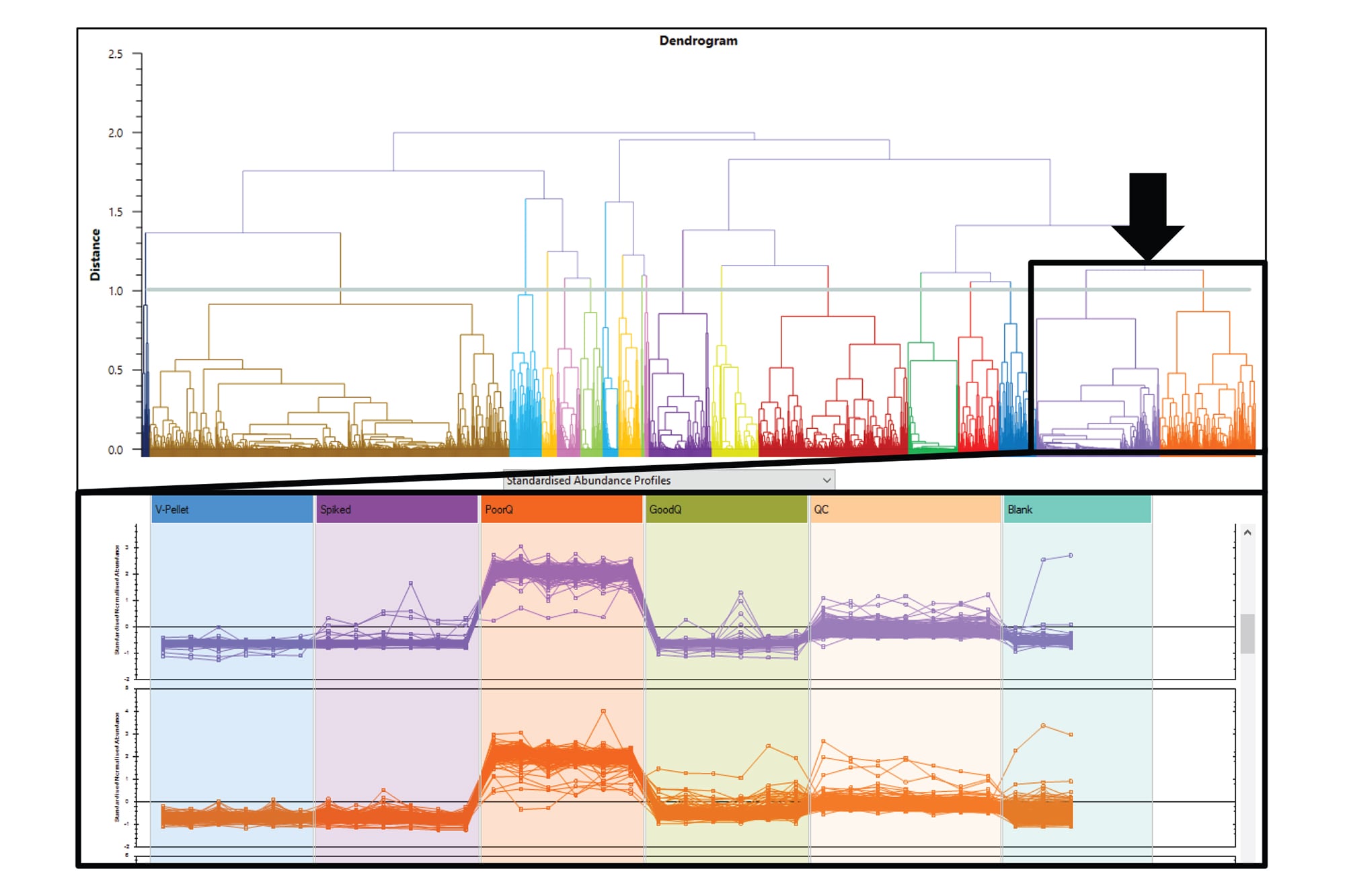The image size is (1345, 896).
Task: Click the V-Pellet group header
Action: (x=232, y=510)
